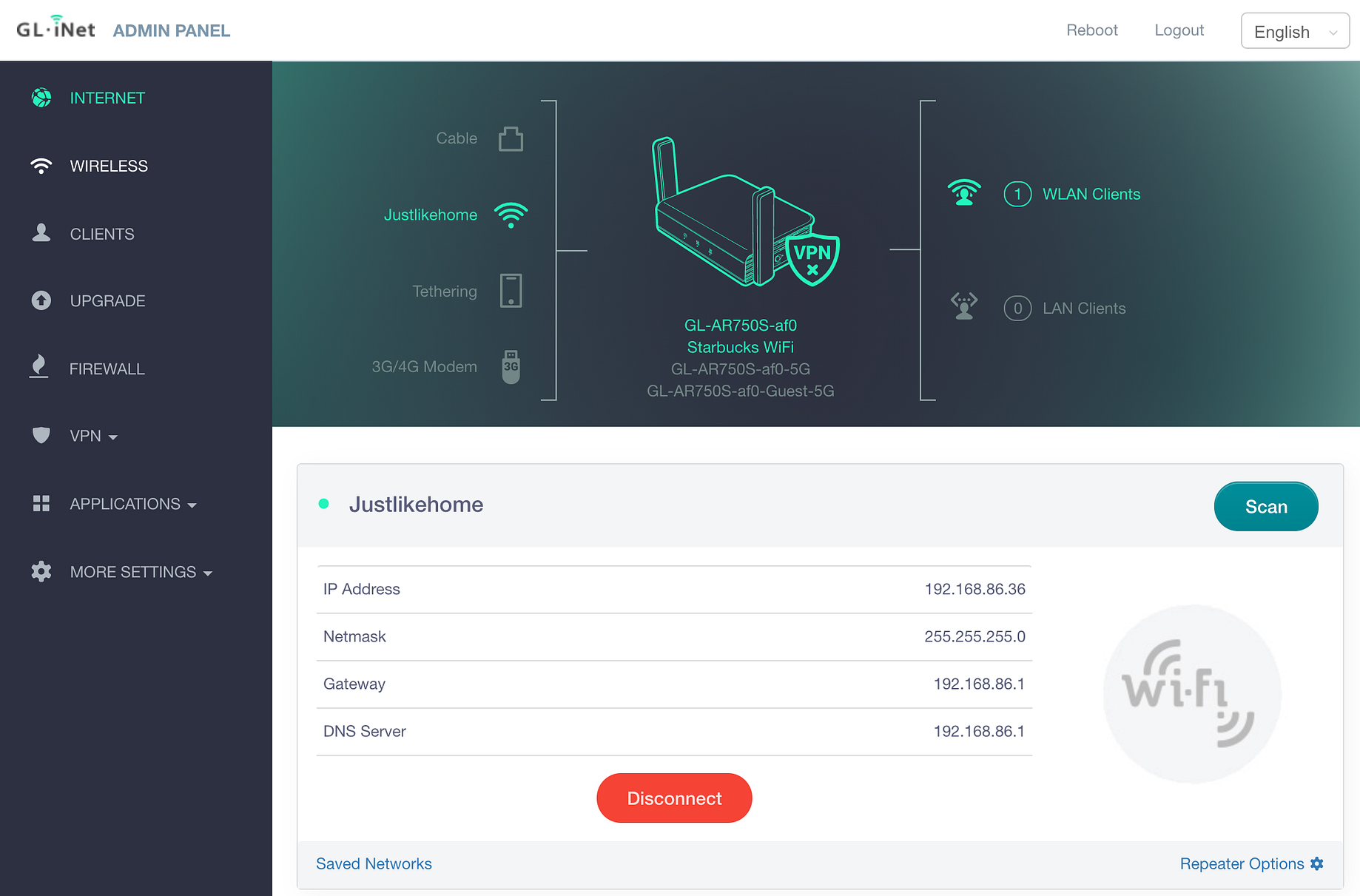1360x896 pixels.
Task: Click the Gateway value 192.168.86.1
Action: coord(980,684)
